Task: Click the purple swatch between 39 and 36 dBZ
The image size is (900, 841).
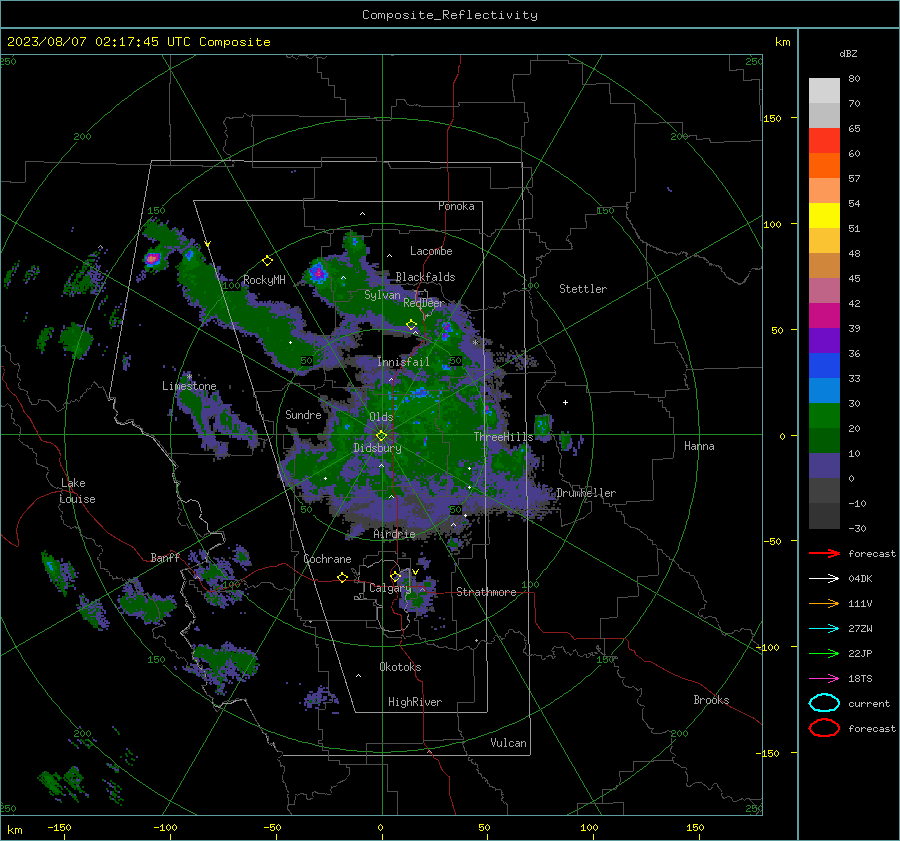Action: click(x=824, y=340)
